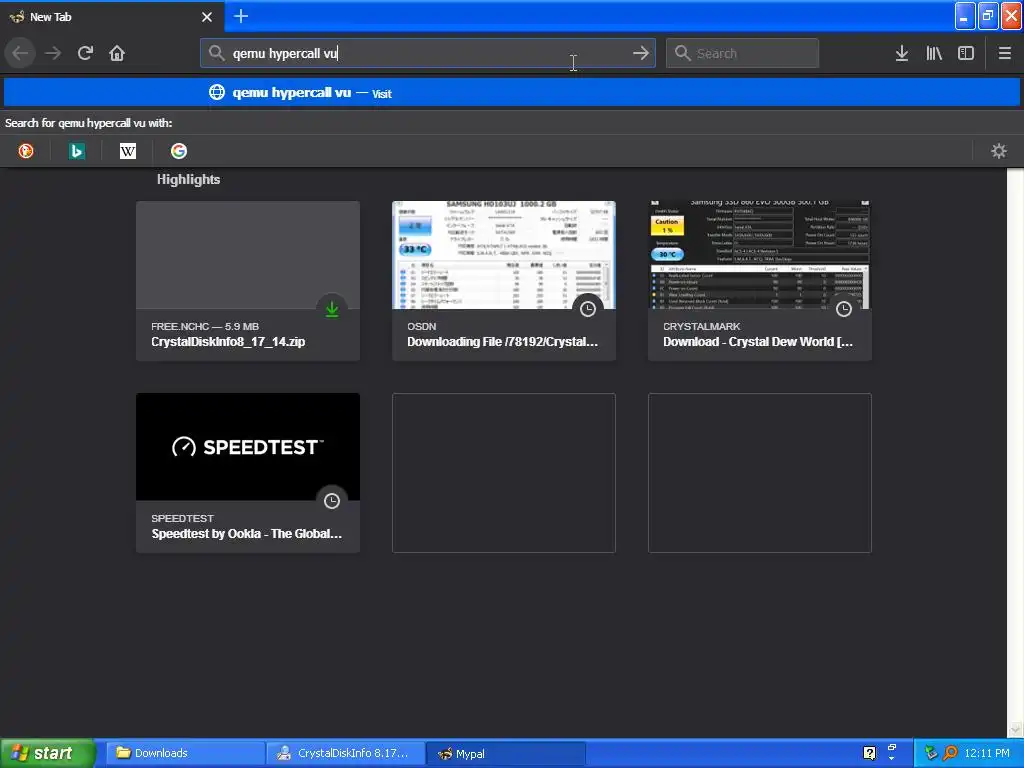Click the taskbar clock 12:11 PM
The height and width of the screenshot is (768, 1024).
point(987,753)
